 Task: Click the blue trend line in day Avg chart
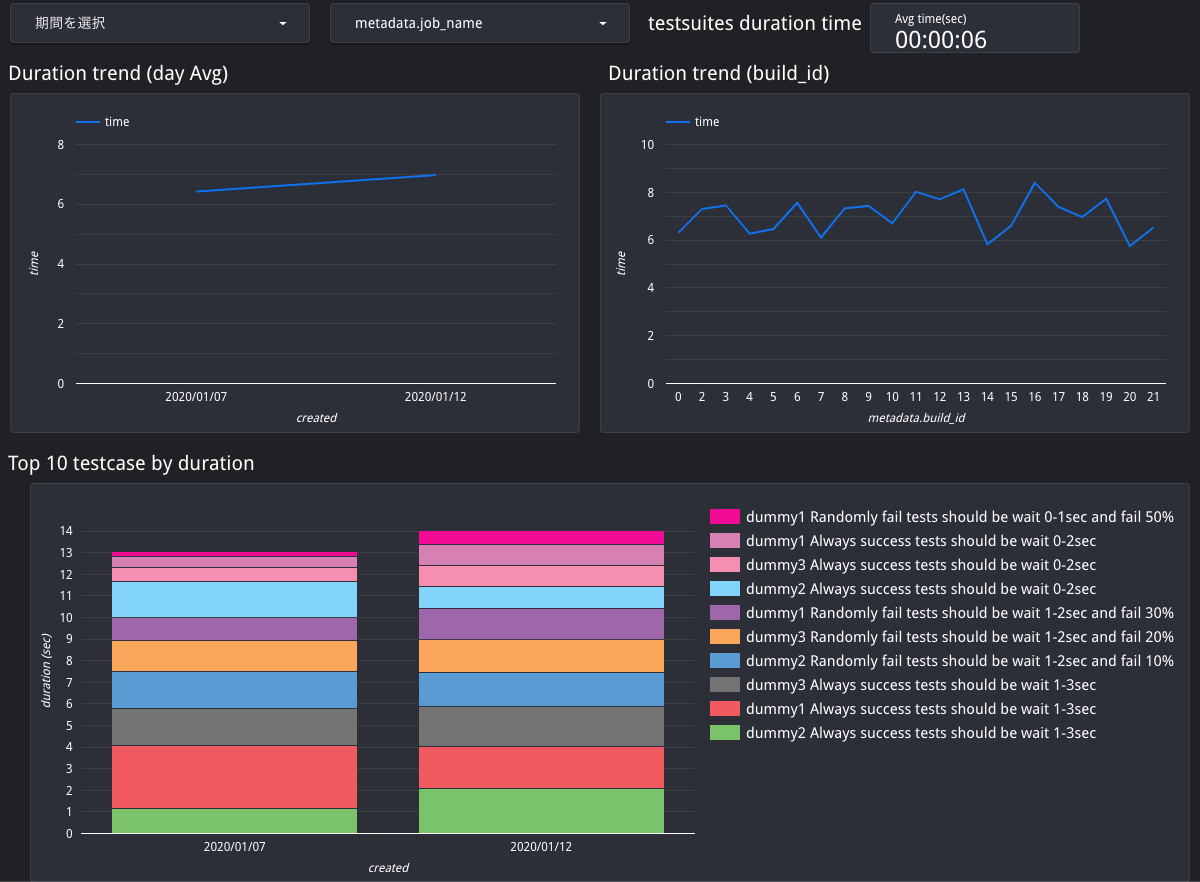coord(316,183)
